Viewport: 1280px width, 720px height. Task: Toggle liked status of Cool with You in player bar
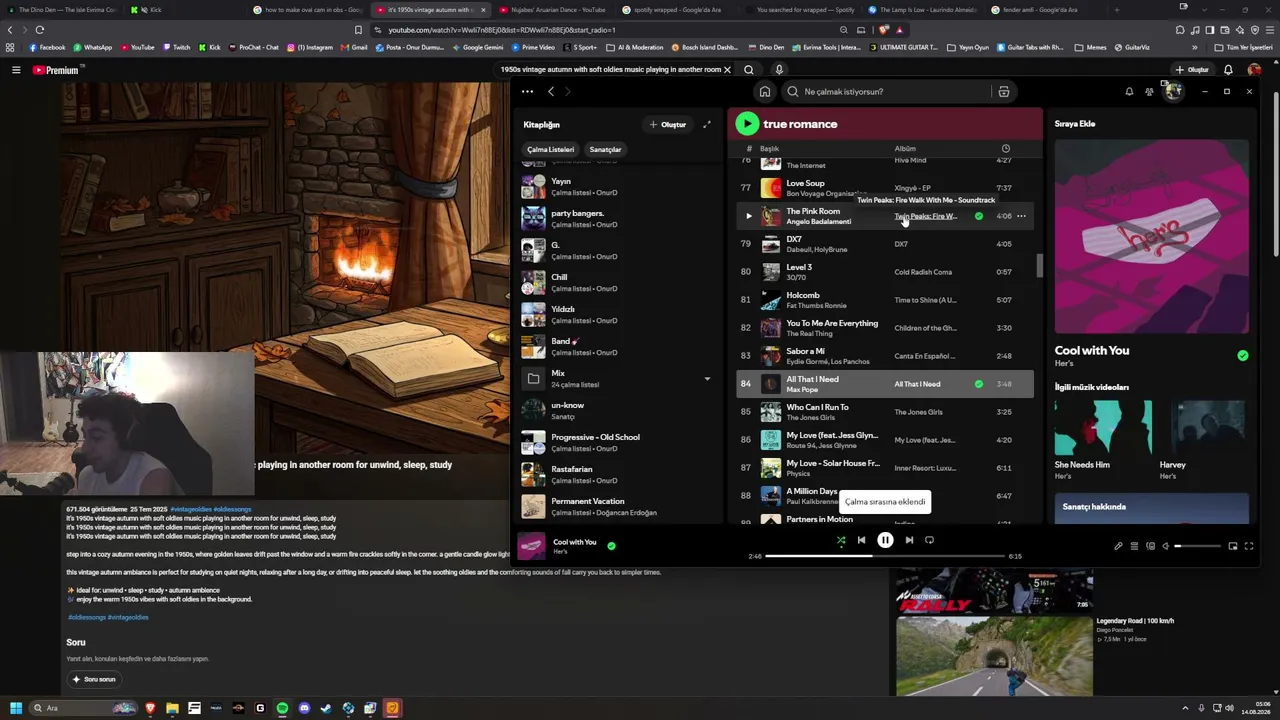coord(611,546)
